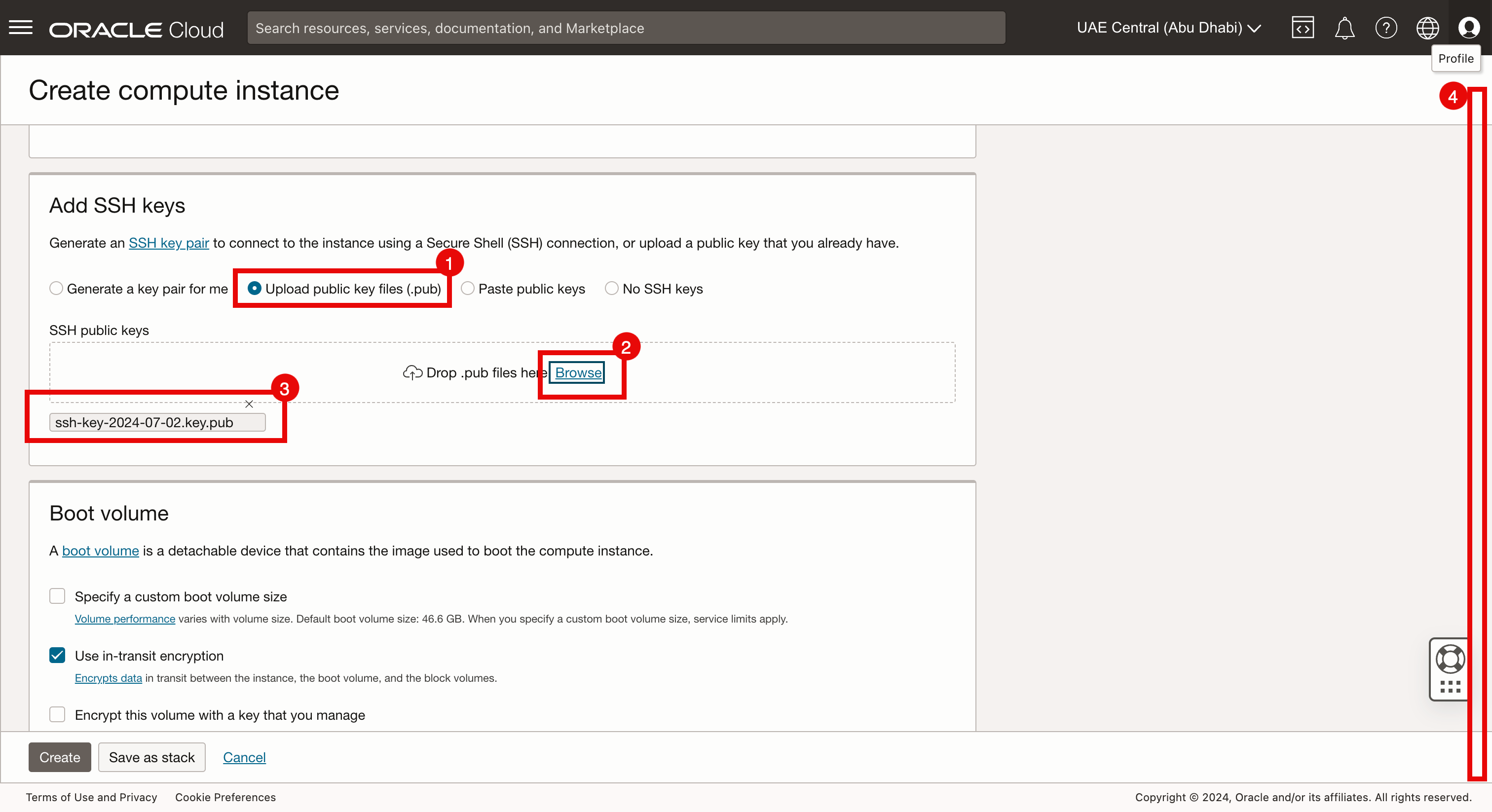Select Generate a key pair for me
The image size is (1492, 812).
click(x=56, y=289)
